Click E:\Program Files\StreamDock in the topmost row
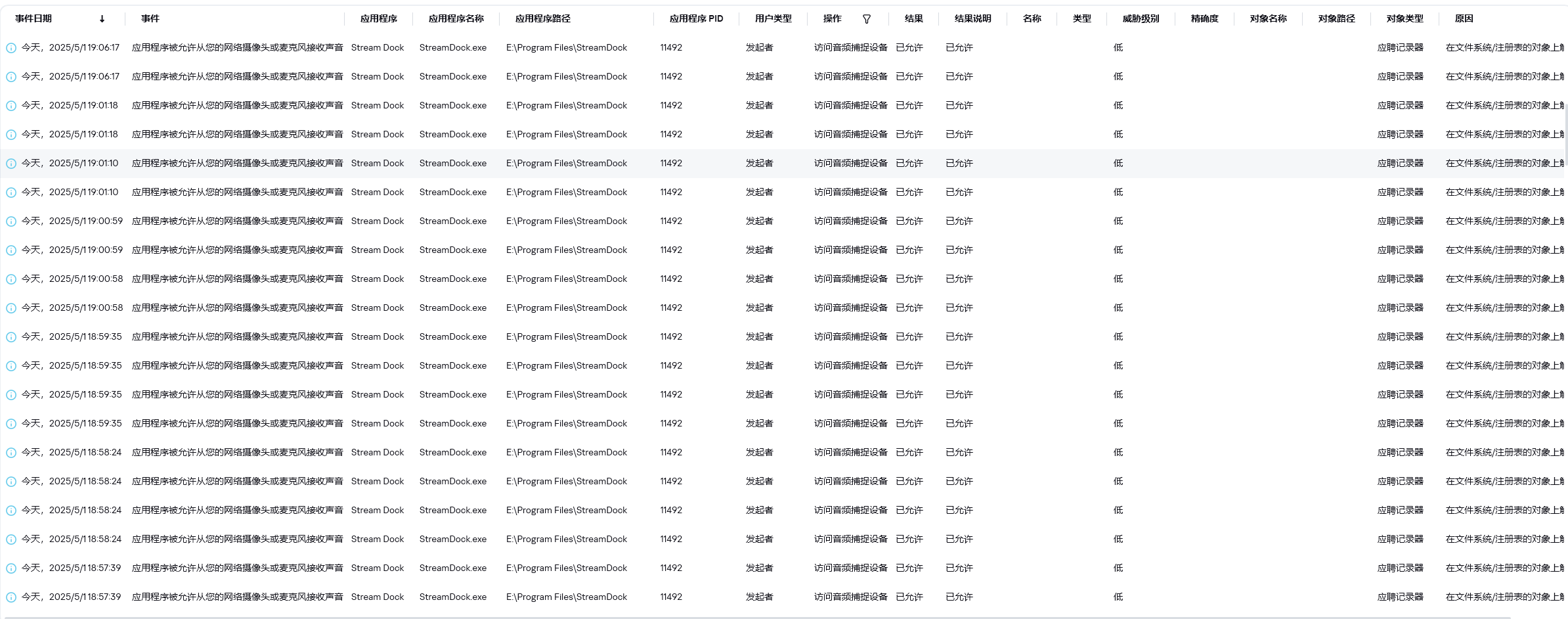Screen dimensions: 1568x619 pyautogui.click(x=567, y=48)
